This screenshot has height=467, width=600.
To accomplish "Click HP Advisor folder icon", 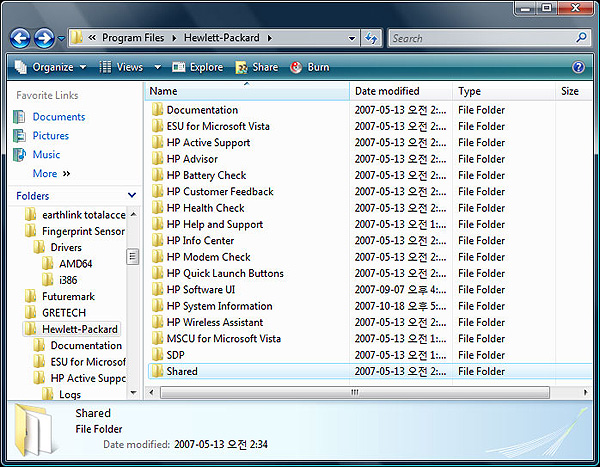I will pyautogui.click(x=157, y=159).
